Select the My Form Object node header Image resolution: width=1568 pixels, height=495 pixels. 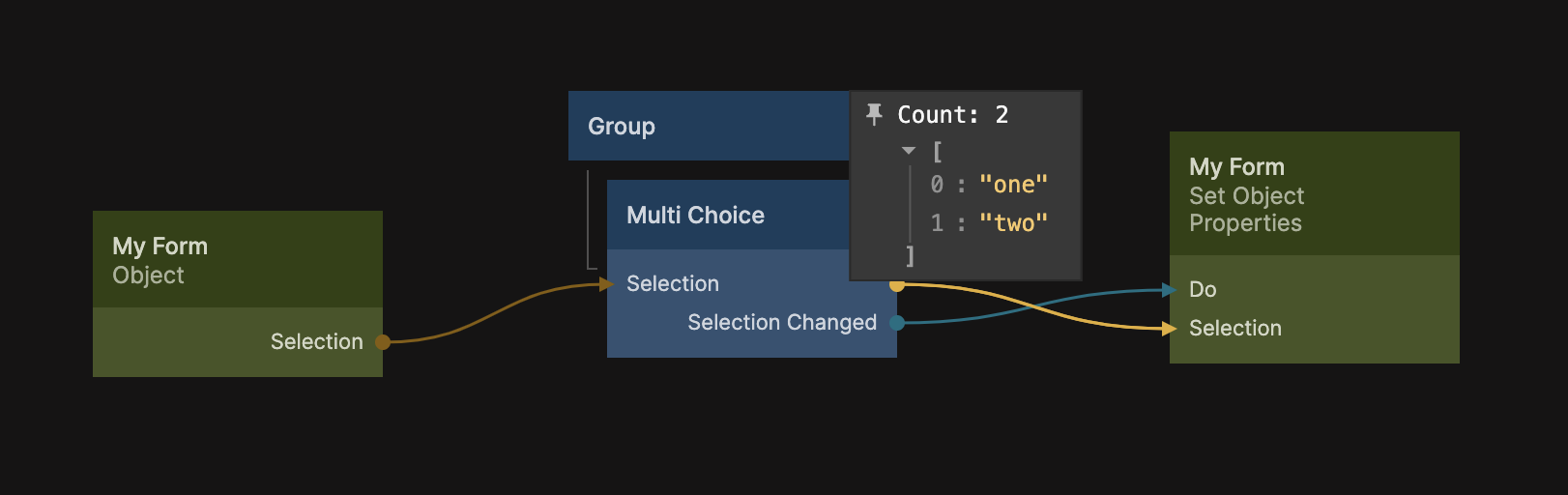(238, 259)
